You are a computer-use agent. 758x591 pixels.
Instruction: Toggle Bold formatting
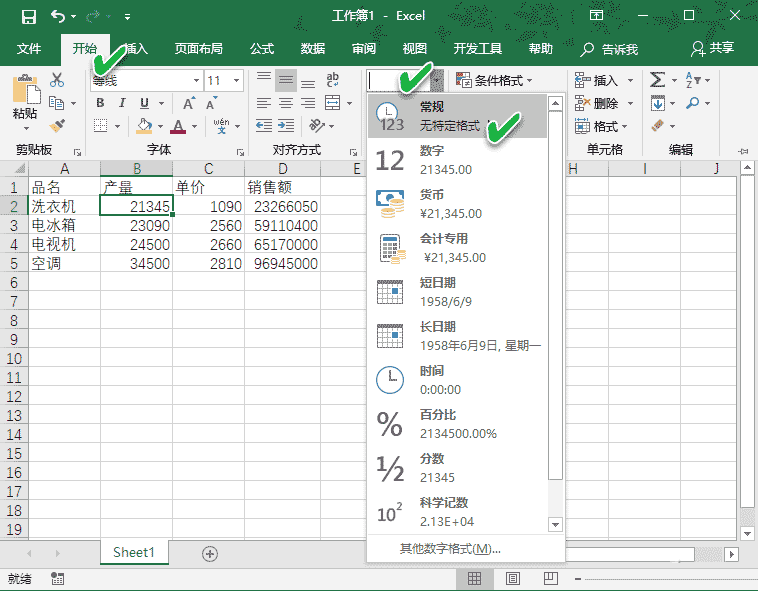point(100,103)
